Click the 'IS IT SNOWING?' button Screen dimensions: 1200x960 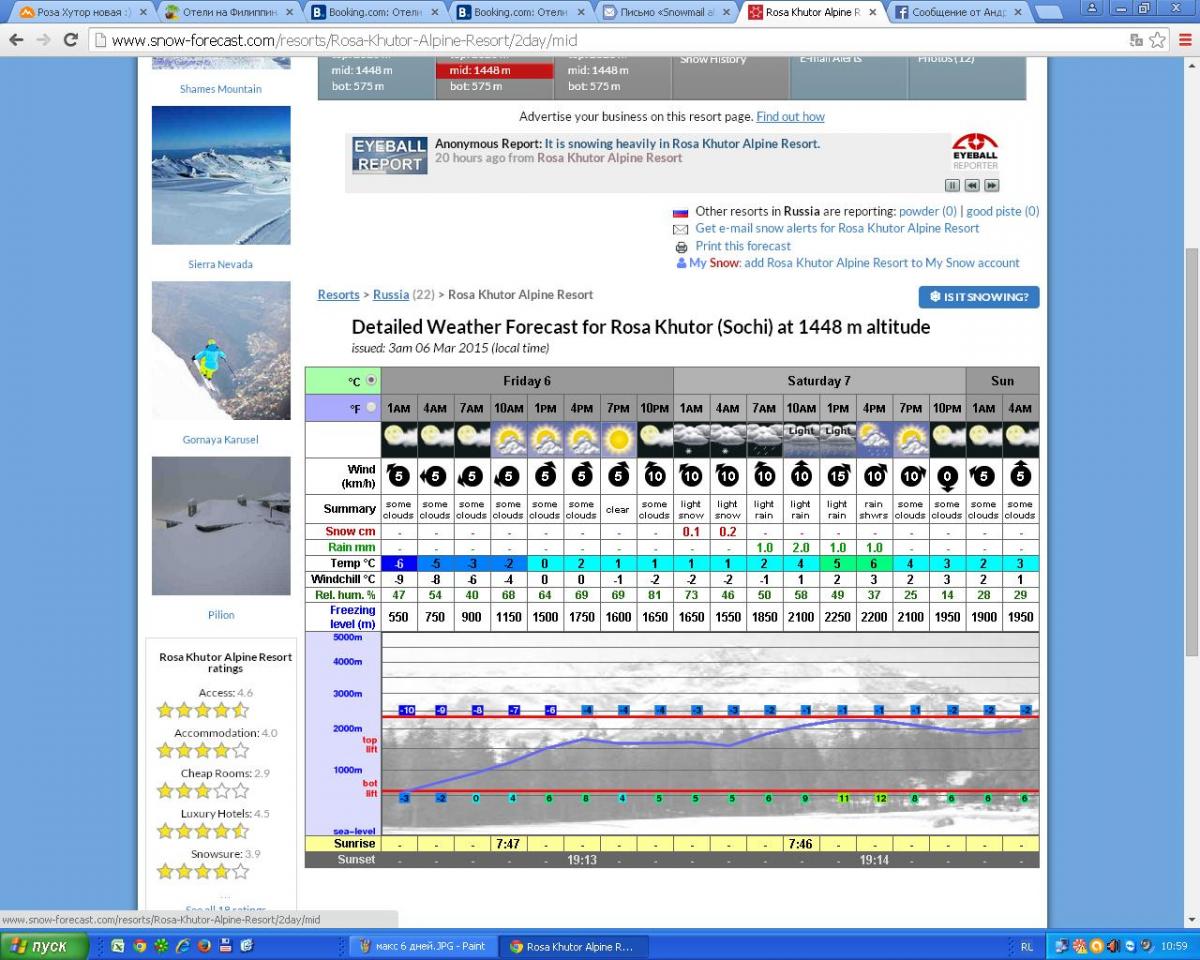click(x=979, y=297)
